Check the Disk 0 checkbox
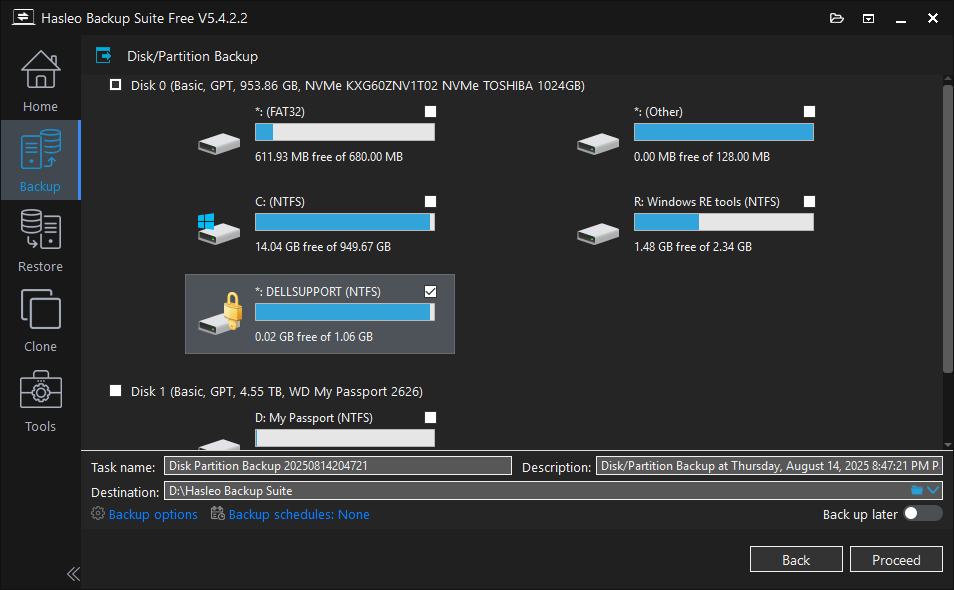This screenshot has height=590, width=954. tap(115, 85)
